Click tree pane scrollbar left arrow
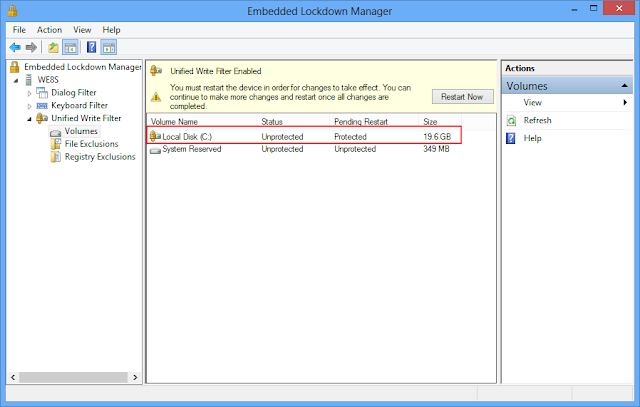 (13, 378)
